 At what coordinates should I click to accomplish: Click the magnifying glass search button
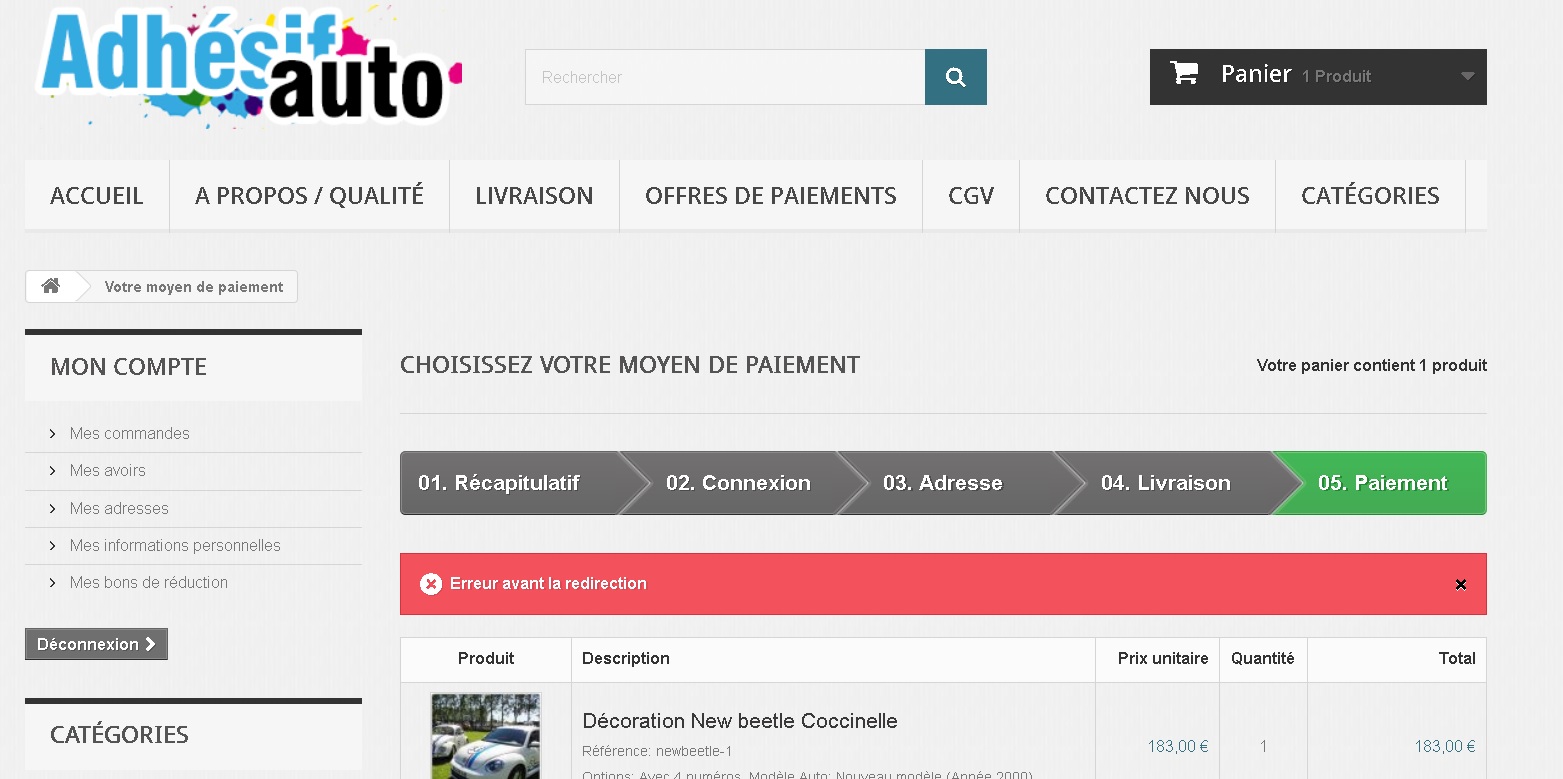[955, 77]
